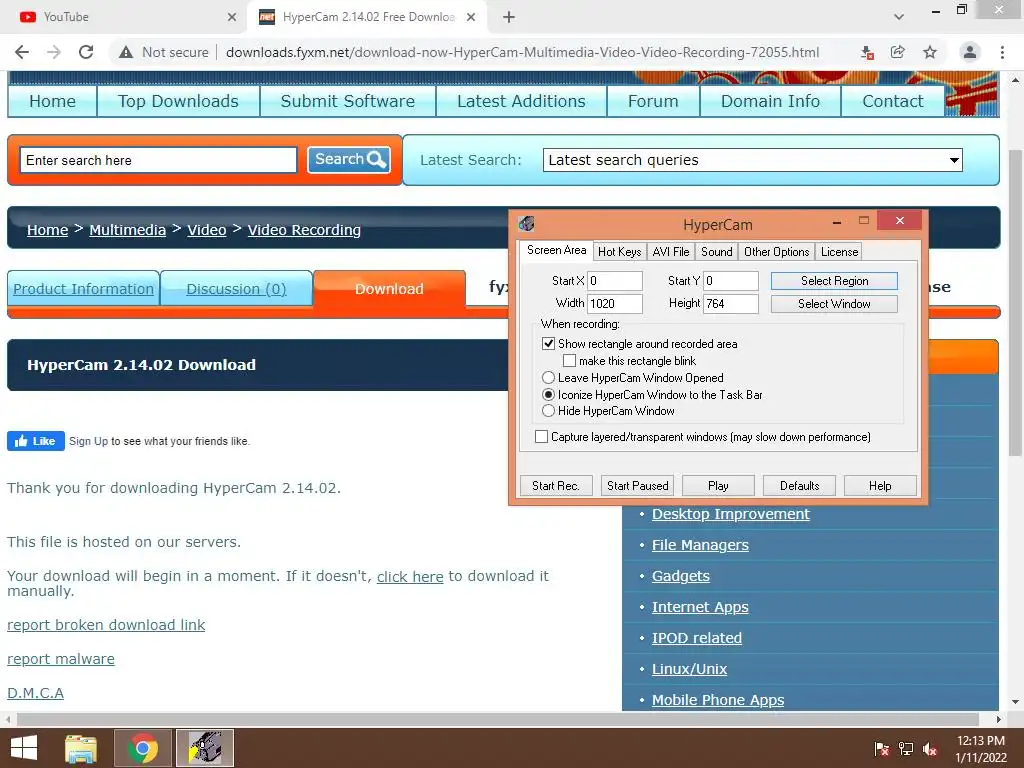
Task: Open the Forum menu item
Action: 653,101
